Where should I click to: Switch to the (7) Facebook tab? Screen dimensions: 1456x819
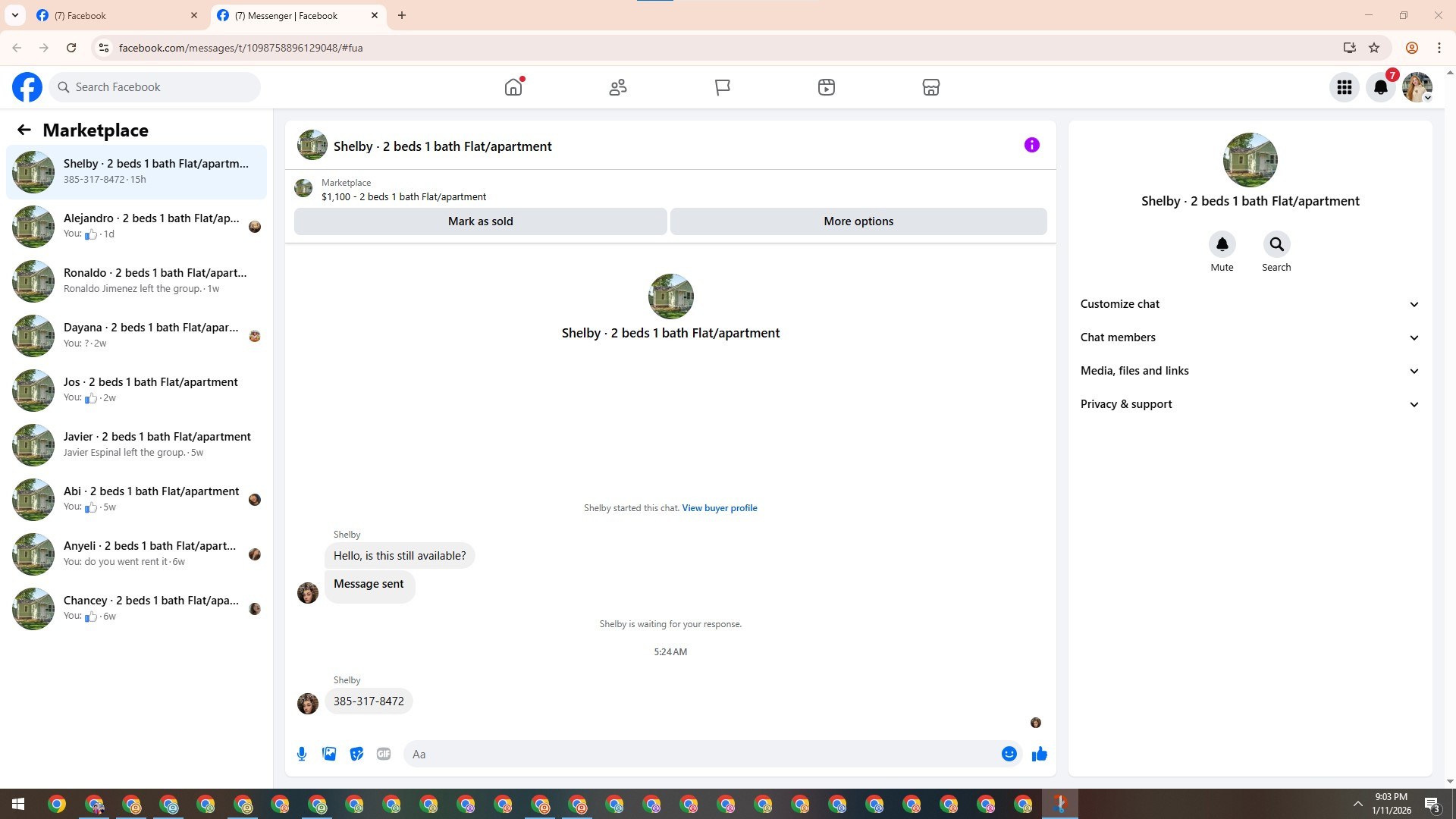point(118,15)
